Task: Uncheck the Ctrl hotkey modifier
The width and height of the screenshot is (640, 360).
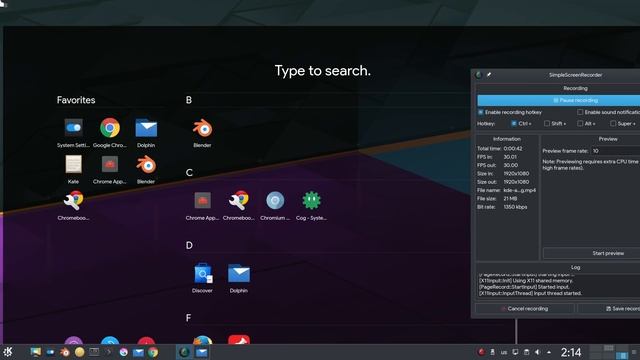Action: click(513, 124)
